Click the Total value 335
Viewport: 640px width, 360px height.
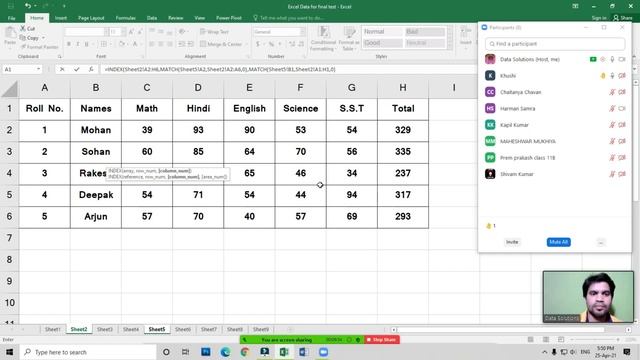point(403,152)
